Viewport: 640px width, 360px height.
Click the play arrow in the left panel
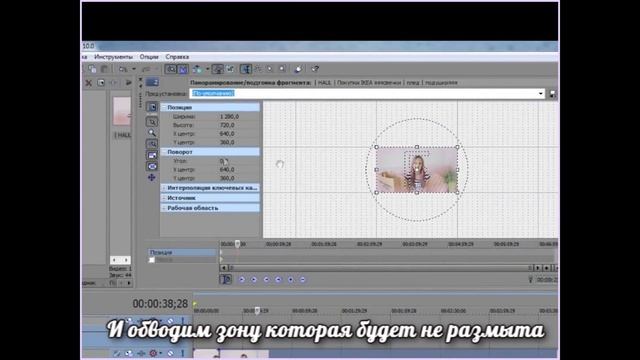tap(128, 83)
